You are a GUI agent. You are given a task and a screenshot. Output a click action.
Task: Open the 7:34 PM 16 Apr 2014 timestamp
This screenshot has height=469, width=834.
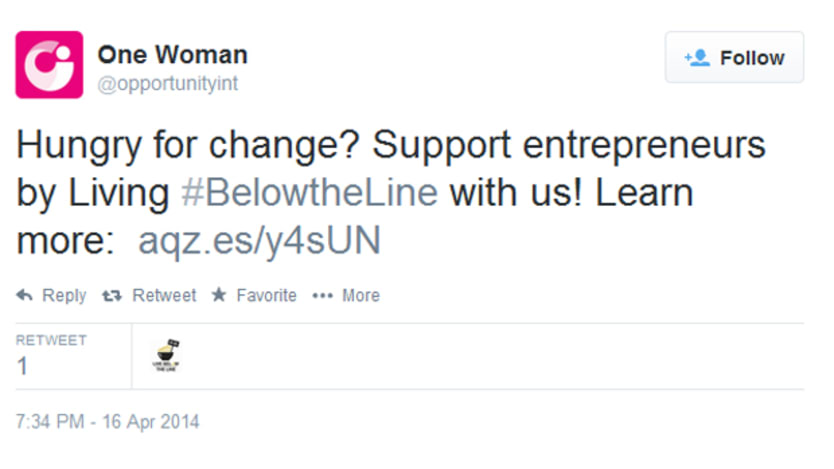107,422
